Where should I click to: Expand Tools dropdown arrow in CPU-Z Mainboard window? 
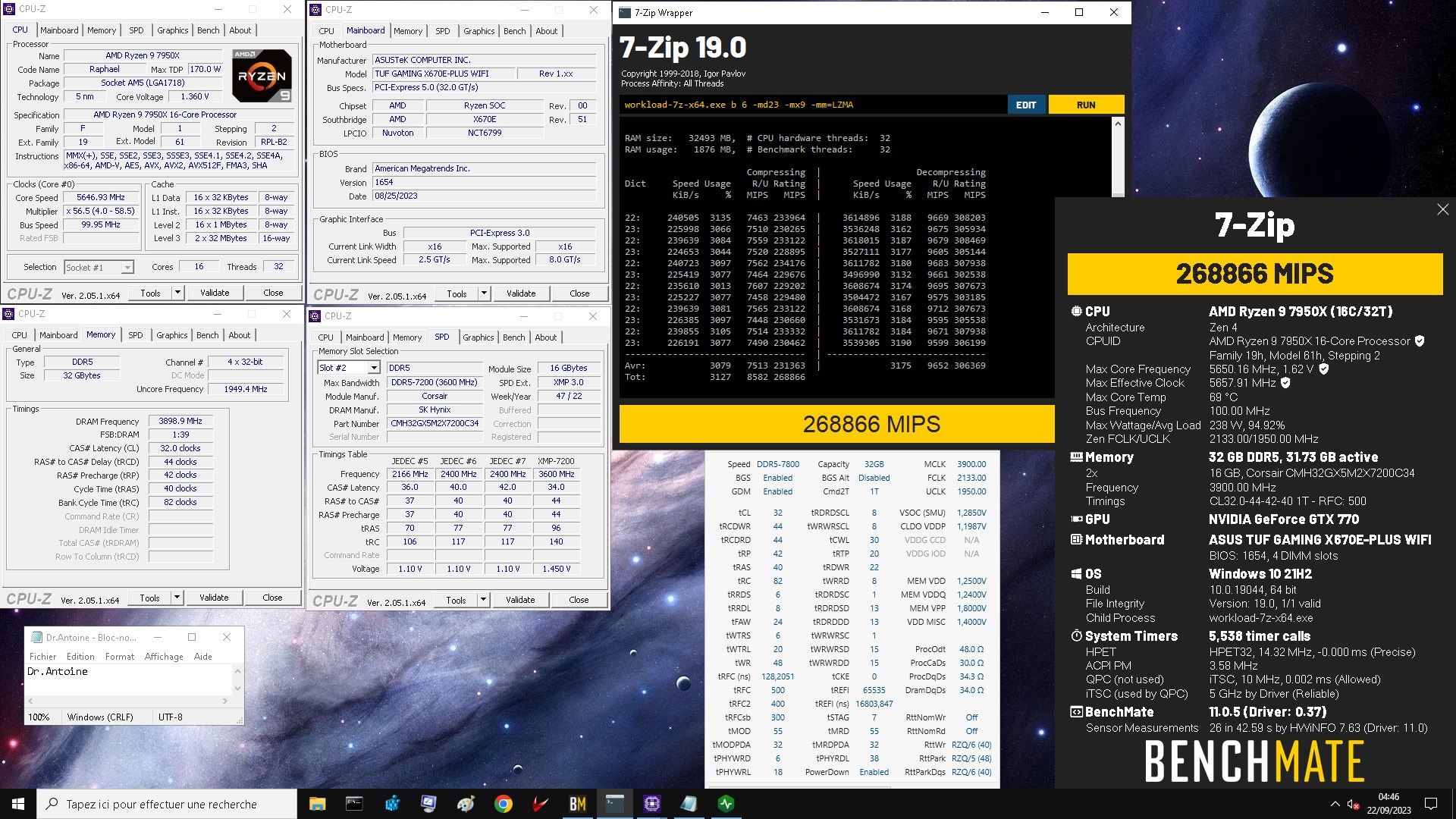coord(484,293)
